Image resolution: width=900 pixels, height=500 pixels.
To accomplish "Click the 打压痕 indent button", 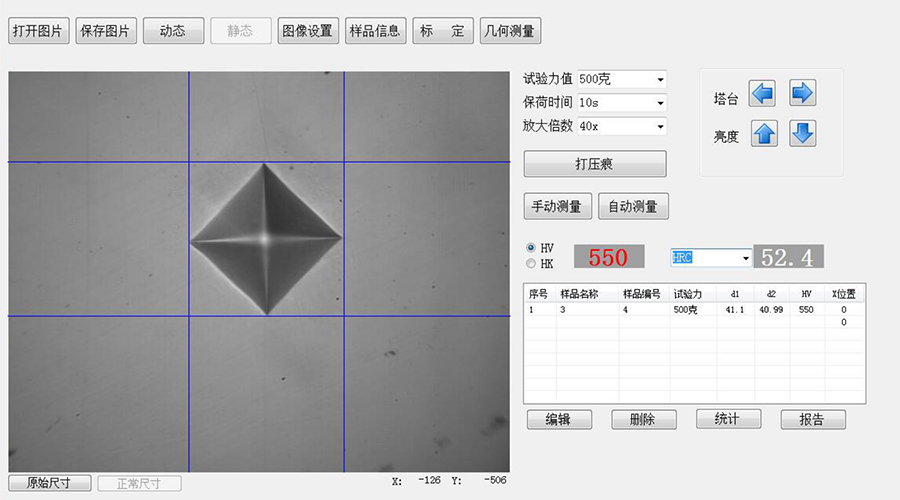I will pos(595,164).
